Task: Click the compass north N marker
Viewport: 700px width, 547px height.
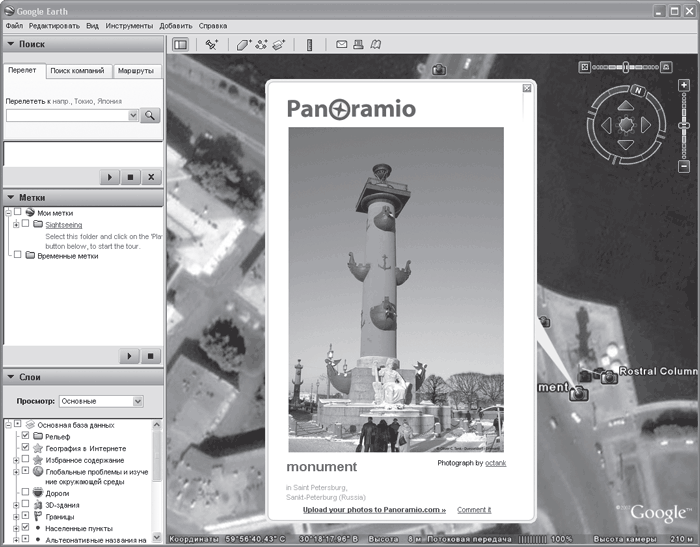Action: click(x=638, y=91)
